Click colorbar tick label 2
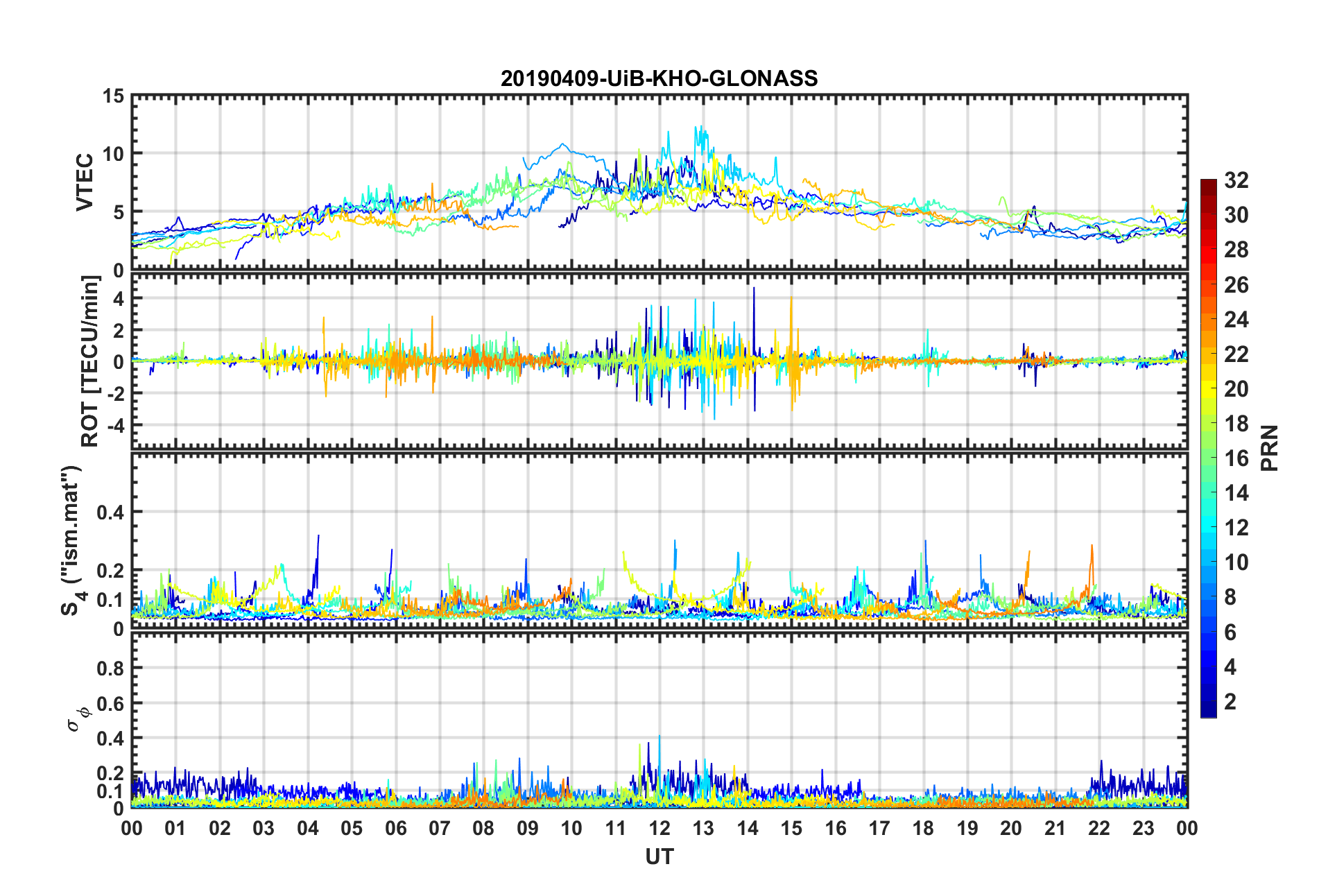The height and width of the screenshot is (896, 1319). [1230, 702]
